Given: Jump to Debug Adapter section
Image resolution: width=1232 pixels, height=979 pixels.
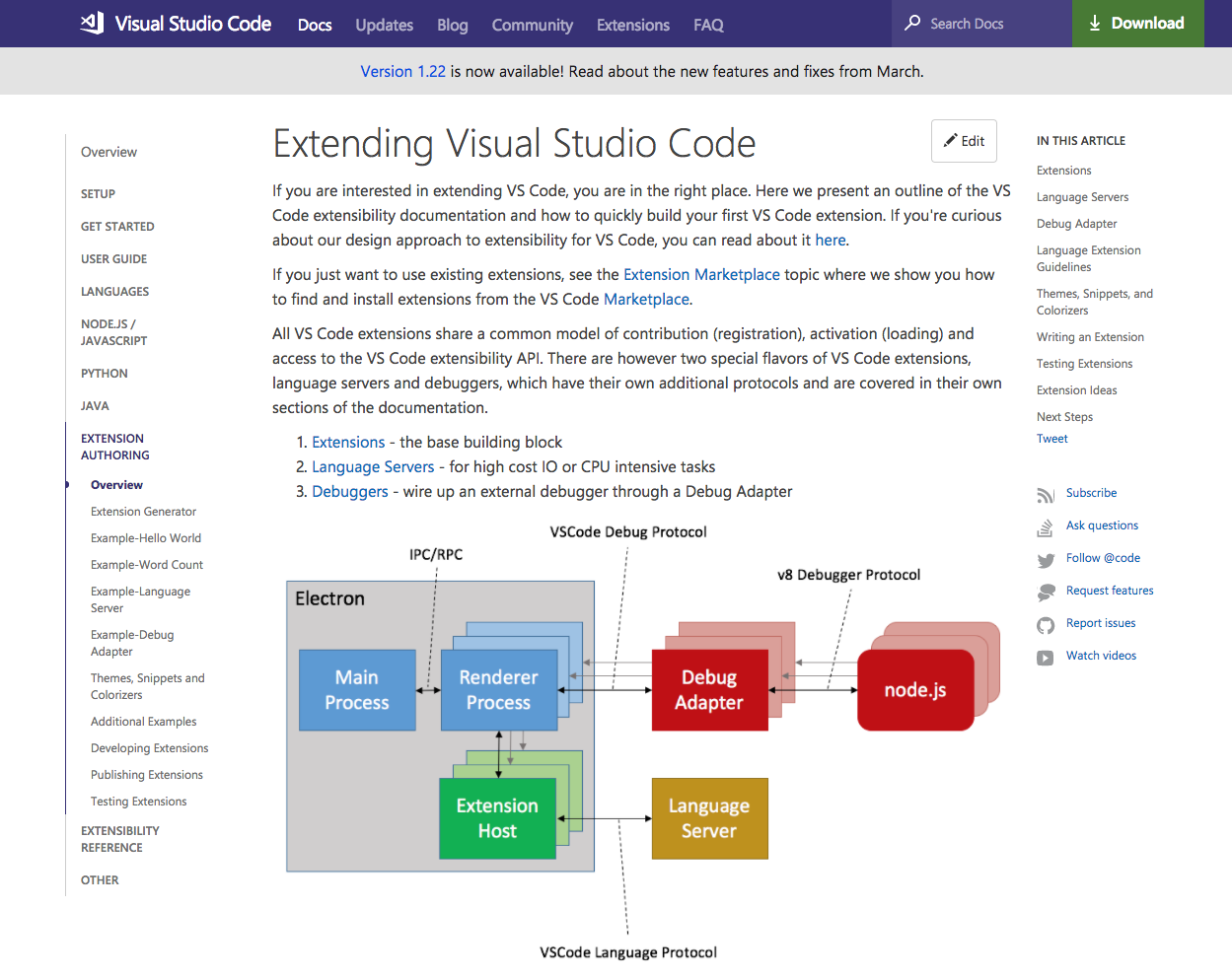Looking at the screenshot, I should (x=1076, y=224).
